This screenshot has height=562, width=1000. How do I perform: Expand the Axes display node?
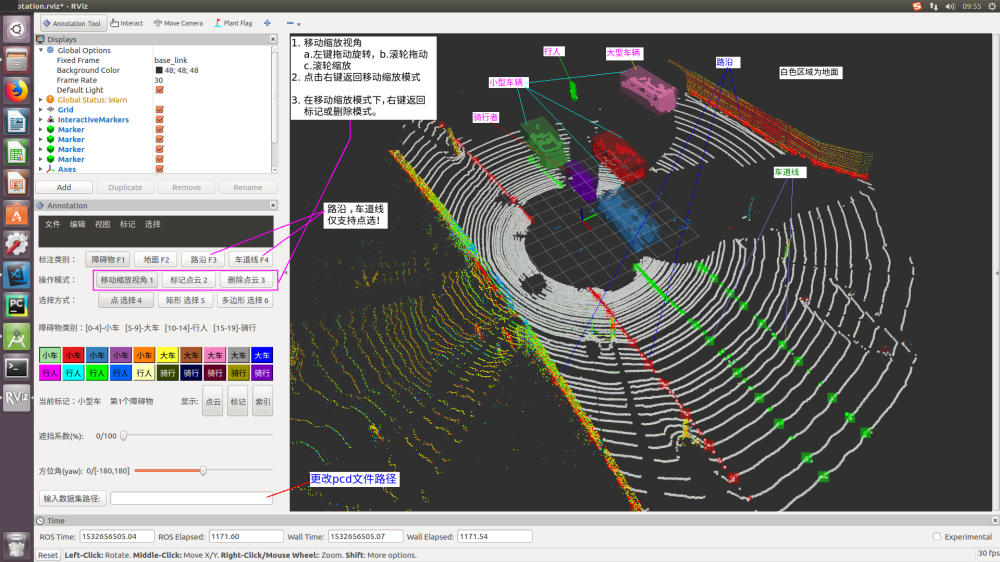(41, 169)
